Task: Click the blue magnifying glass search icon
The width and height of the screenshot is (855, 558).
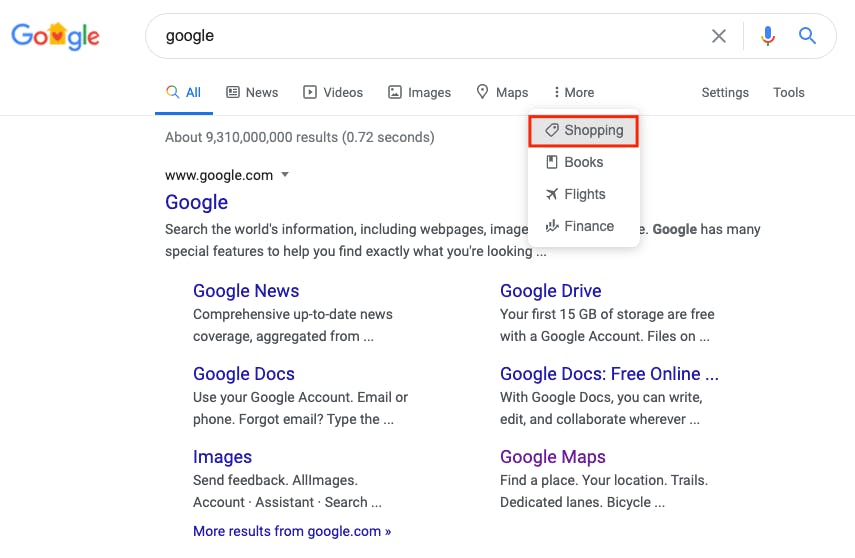Action: [x=807, y=37]
